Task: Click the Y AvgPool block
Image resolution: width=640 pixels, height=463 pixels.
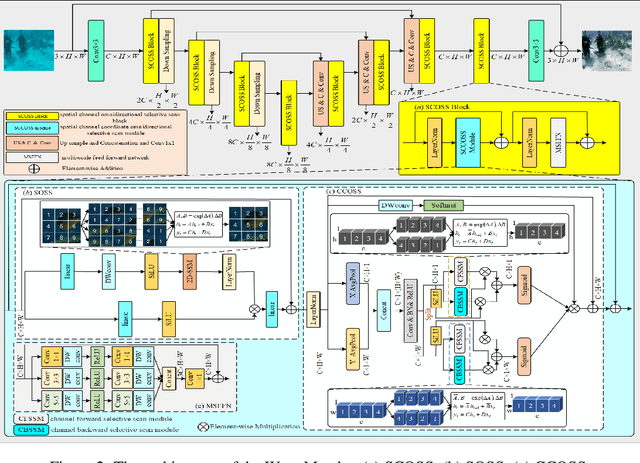Action: 353,346
